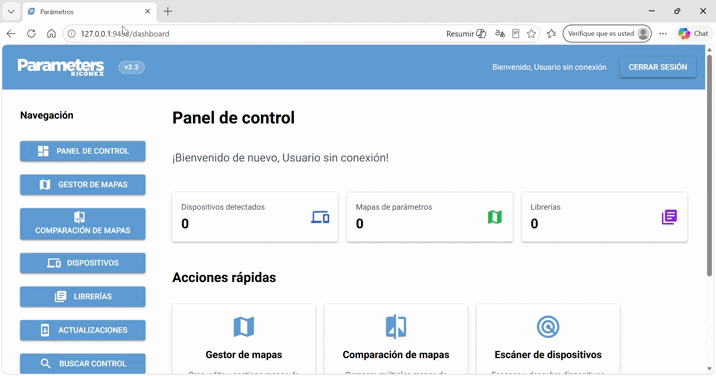Click the compare icon above Comparación de mapas

pos(396,327)
